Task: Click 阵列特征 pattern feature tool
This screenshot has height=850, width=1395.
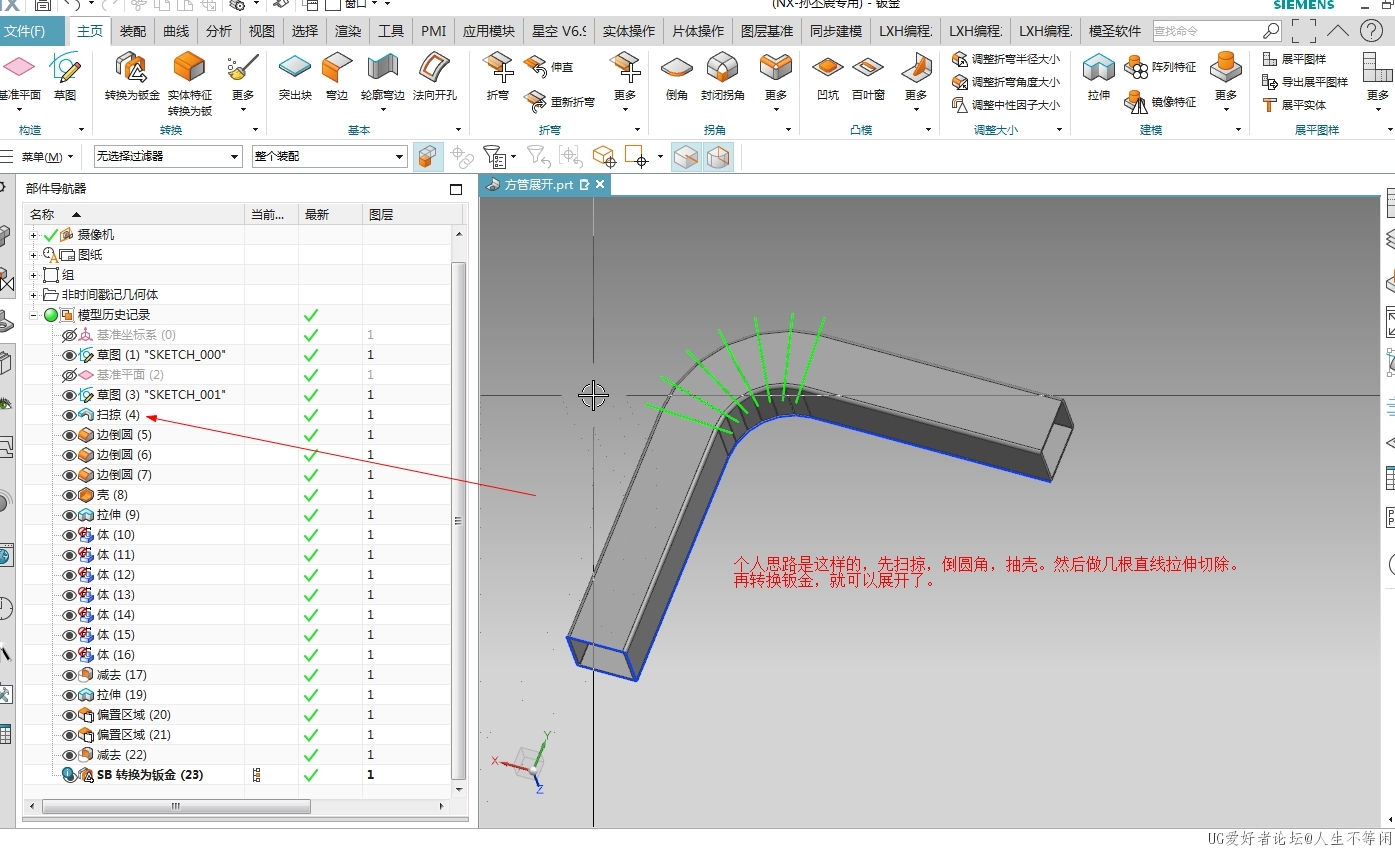Action: [1161, 67]
